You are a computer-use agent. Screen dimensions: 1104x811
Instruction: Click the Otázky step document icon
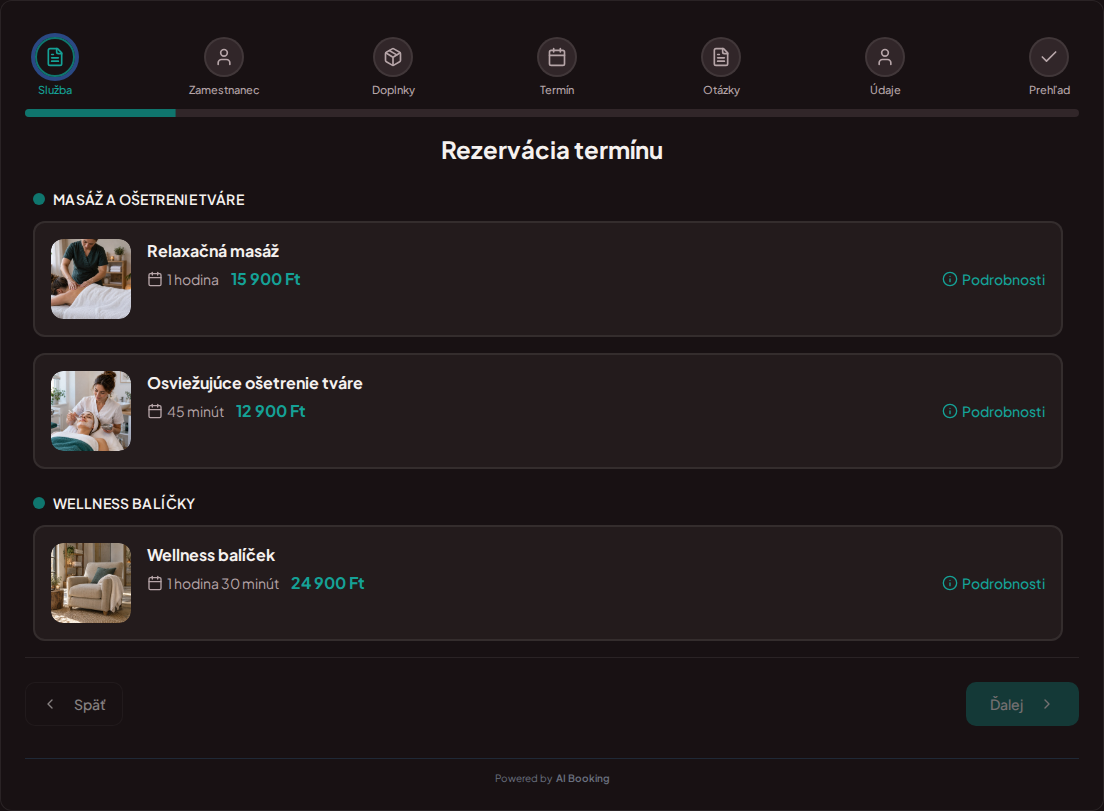721,57
